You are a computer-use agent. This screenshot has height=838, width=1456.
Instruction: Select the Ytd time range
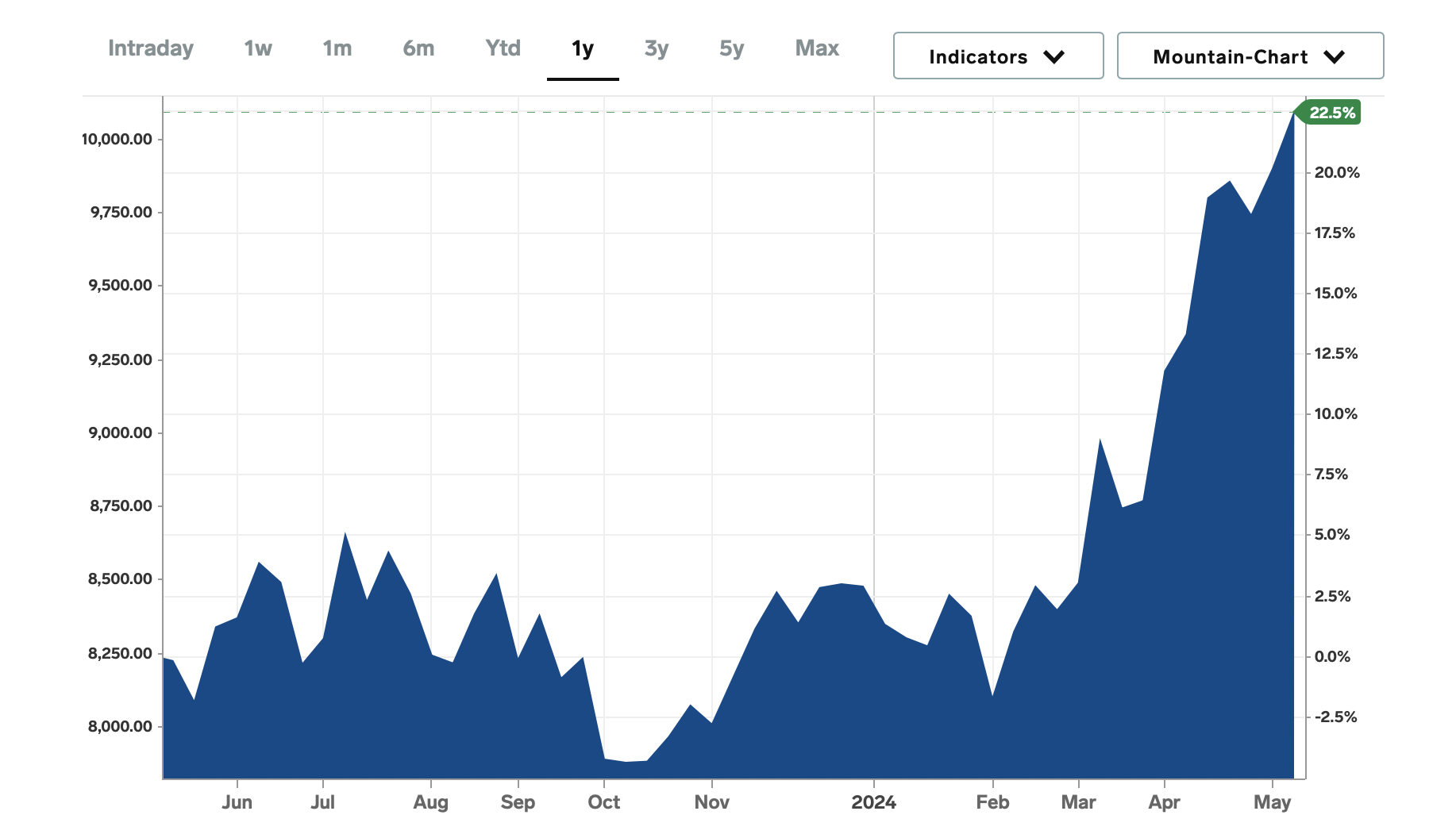(x=503, y=48)
